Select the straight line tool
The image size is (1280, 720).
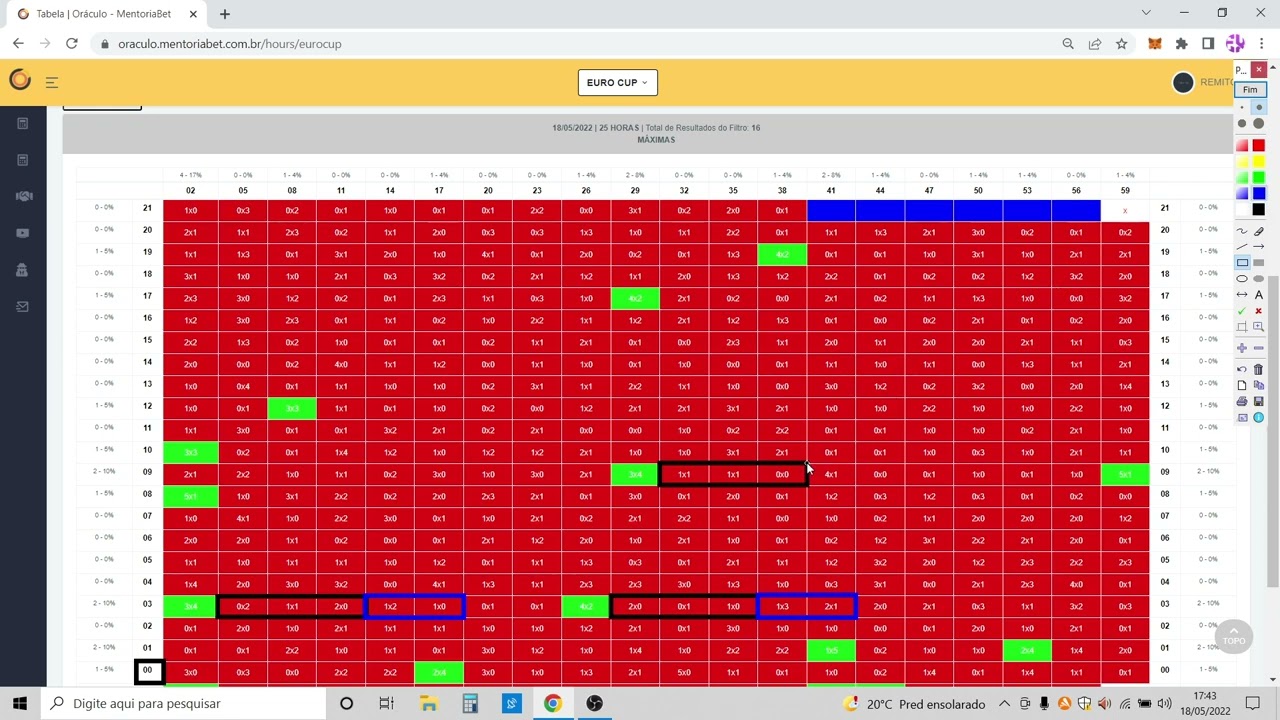pos(1242,247)
